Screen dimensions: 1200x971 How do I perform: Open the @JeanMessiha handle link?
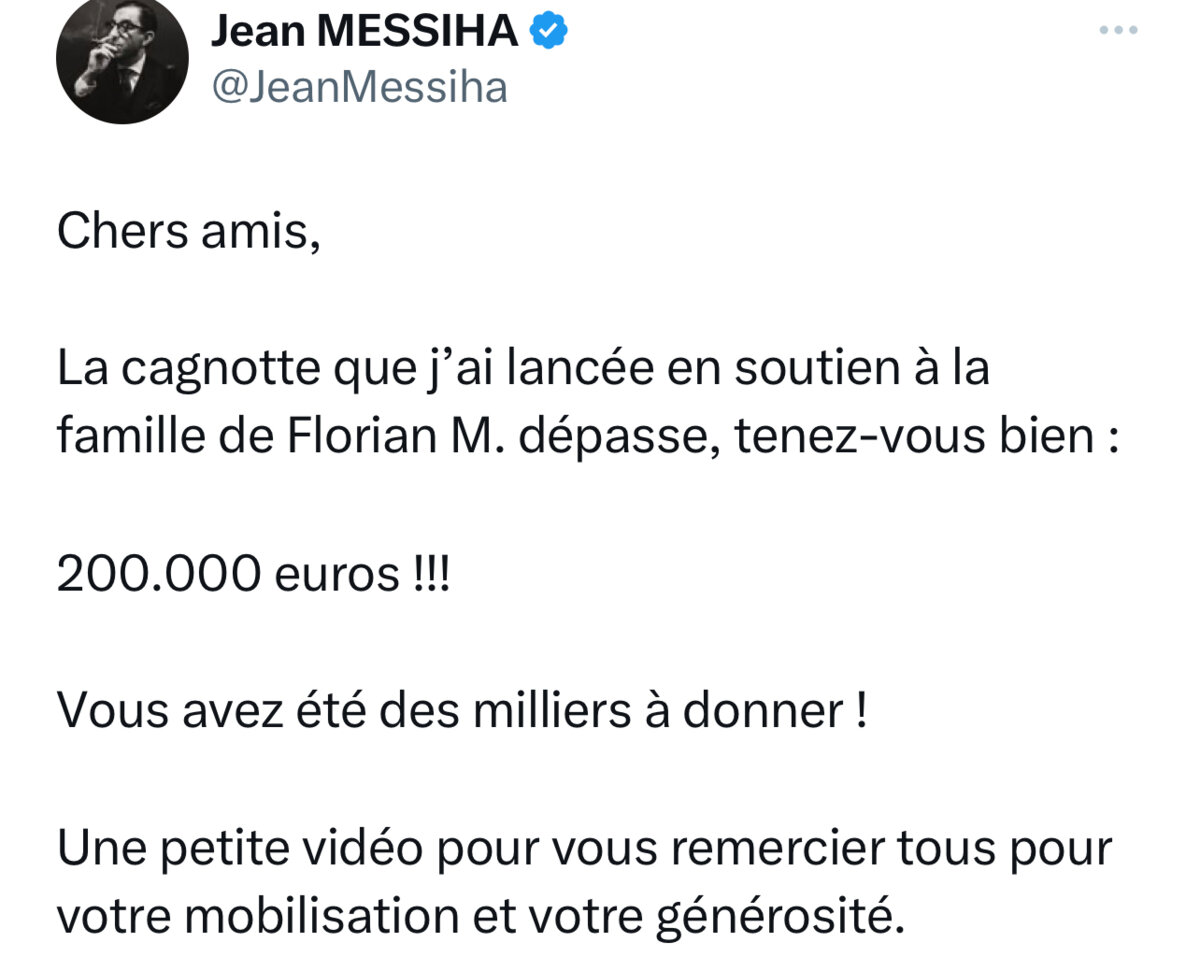pos(359,88)
